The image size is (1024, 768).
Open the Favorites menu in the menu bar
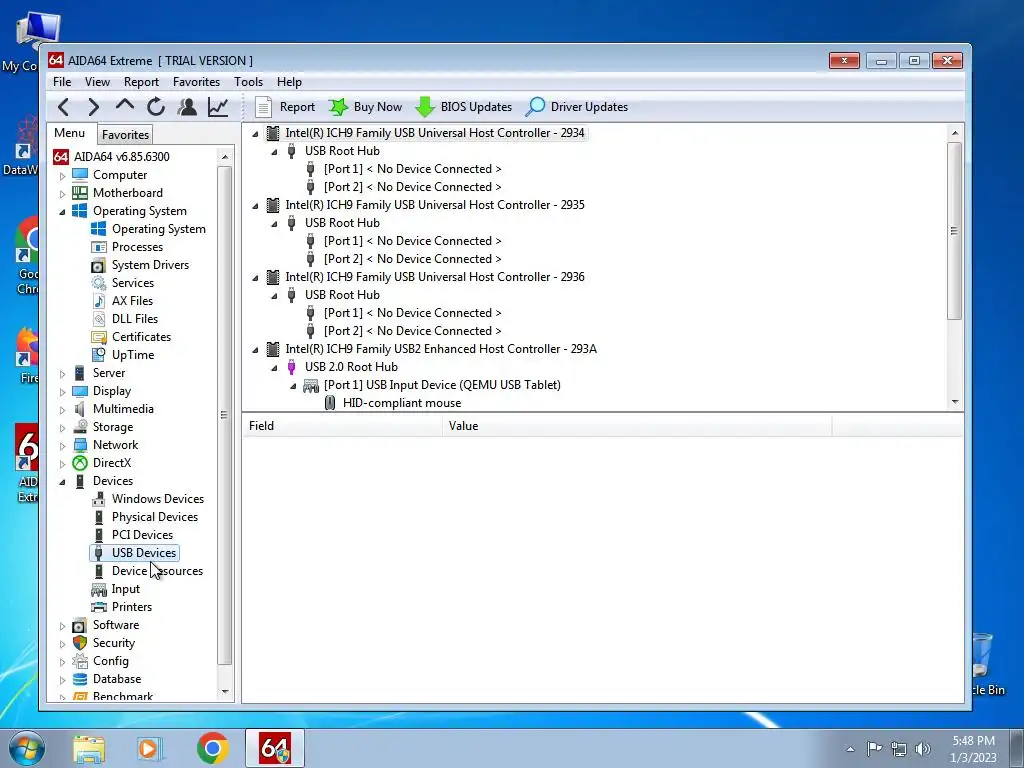pos(196,82)
